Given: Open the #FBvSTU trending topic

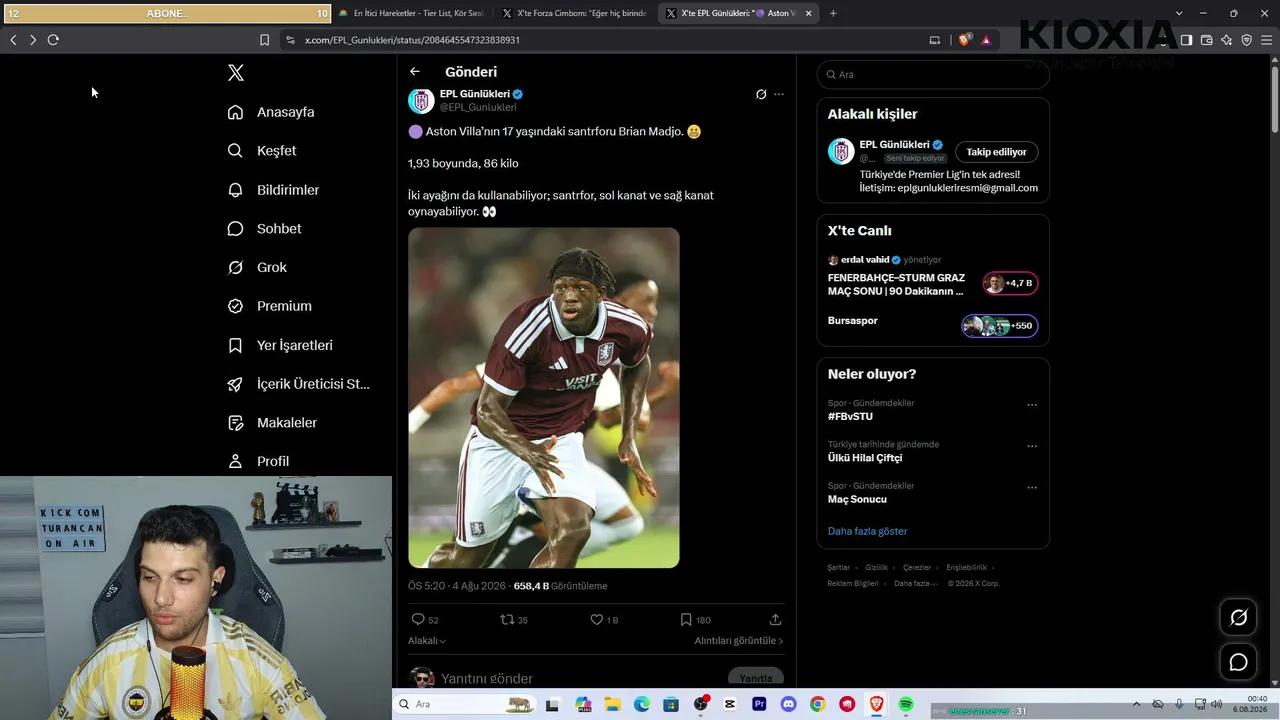Looking at the screenshot, I should [x=850, y=417].
